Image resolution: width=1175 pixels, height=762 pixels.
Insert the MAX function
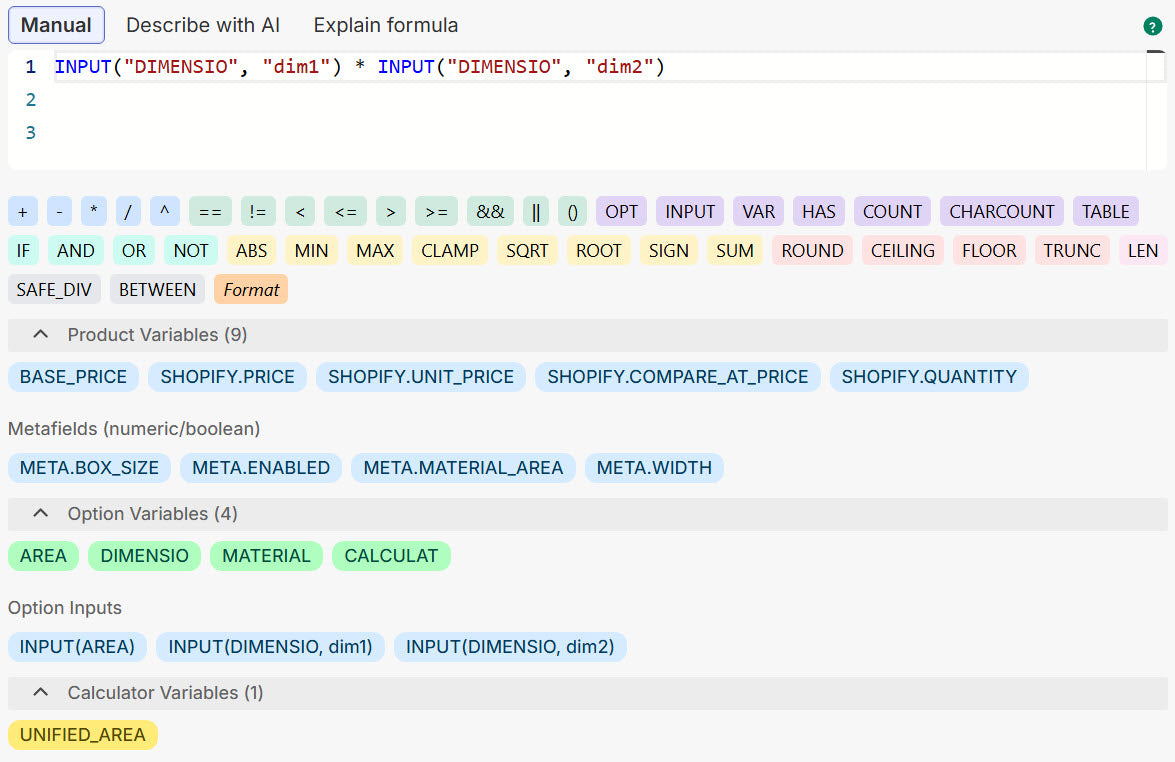375,251
